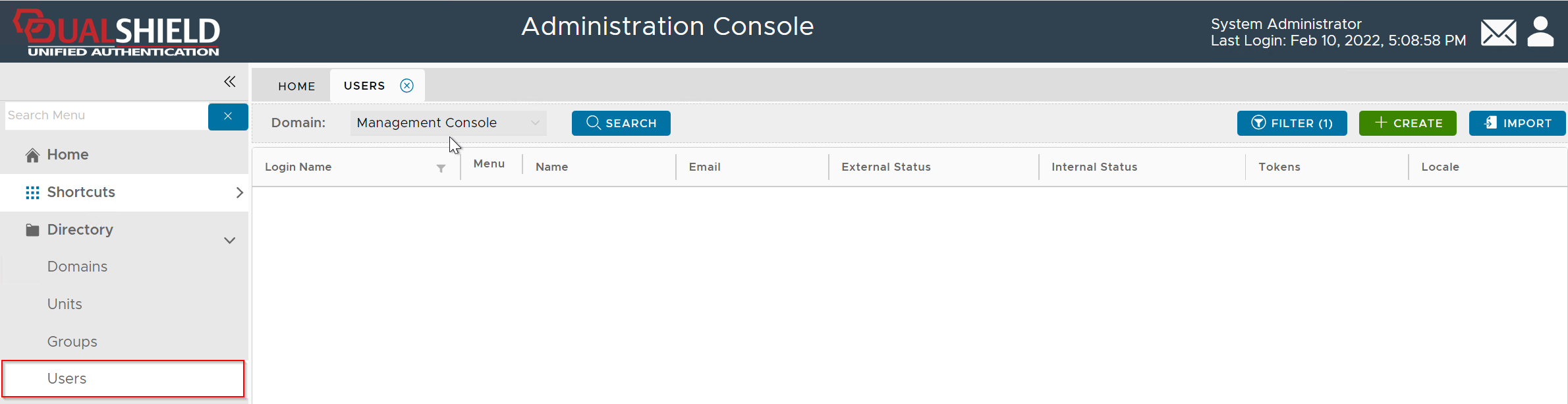Screen dimensions: 1568x404
Task: Focus the Search Menu input field
Action: point(105,116)
